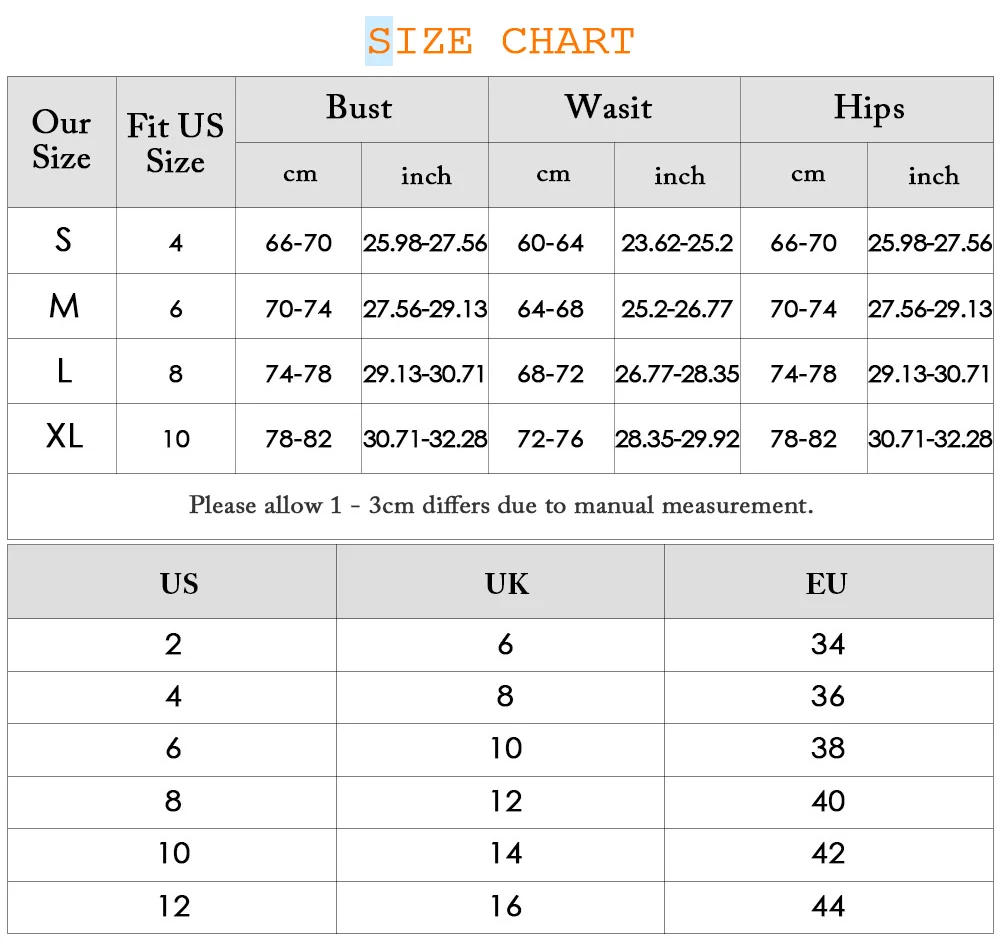Viewport: 1000px width, 947px height.
Task: Click the S size row label
Action: [x=63, y=241]
